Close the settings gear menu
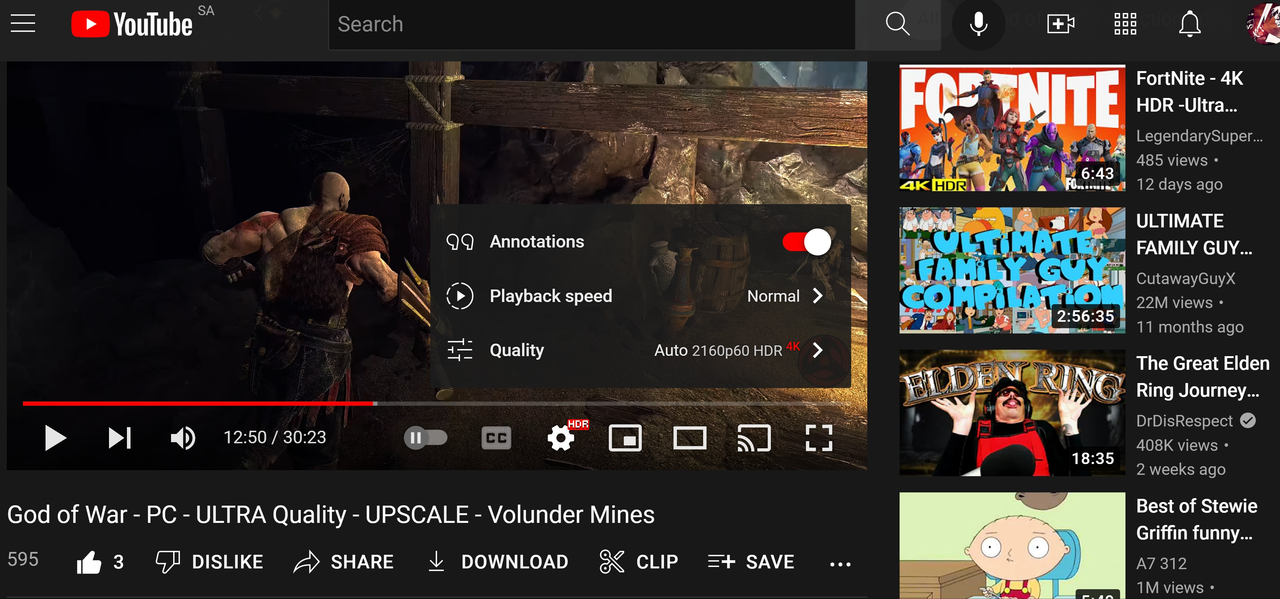 [561, 438]
